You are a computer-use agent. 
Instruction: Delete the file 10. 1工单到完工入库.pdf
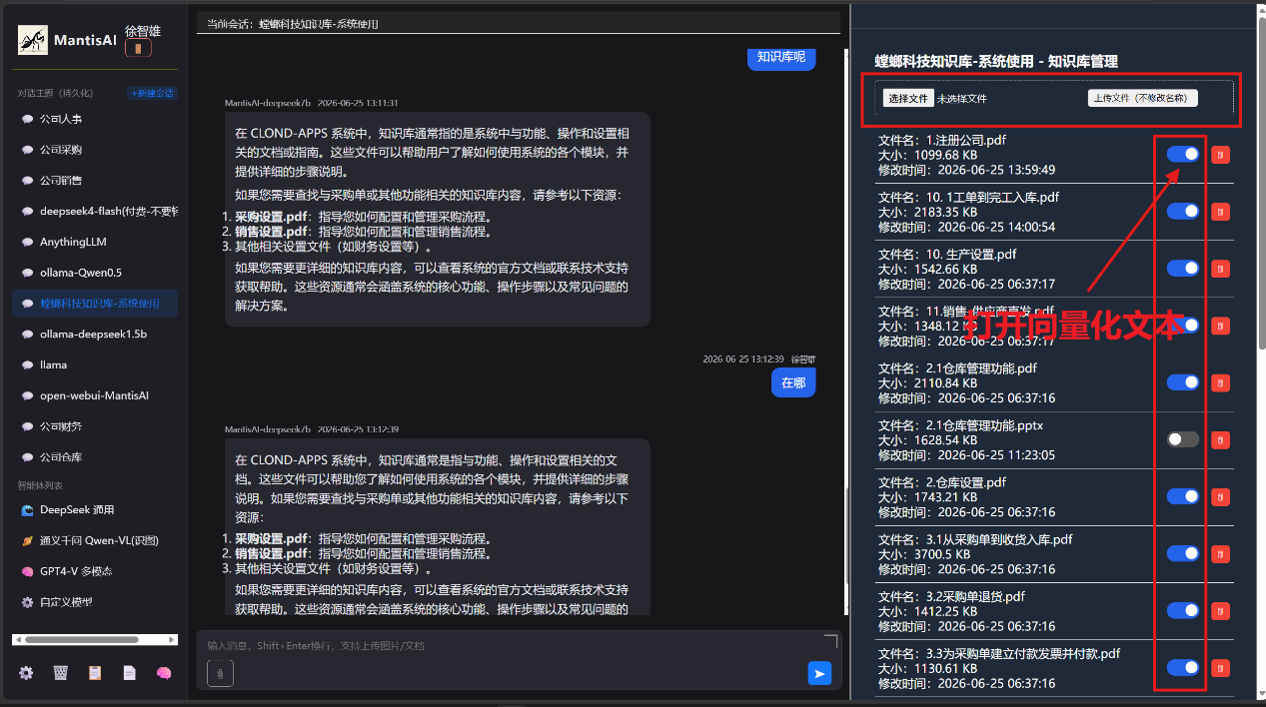click(1220, 212)
